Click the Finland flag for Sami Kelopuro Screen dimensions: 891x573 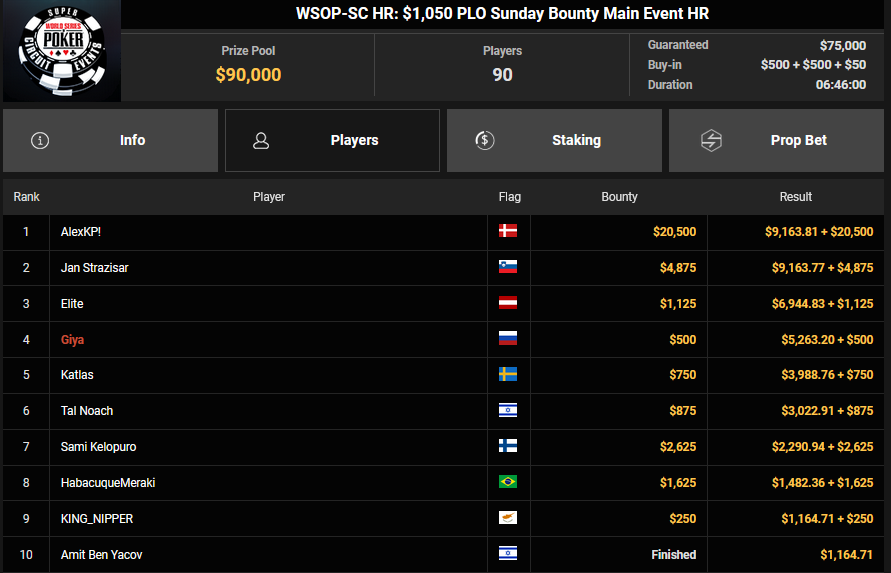[x=508, y=447]
